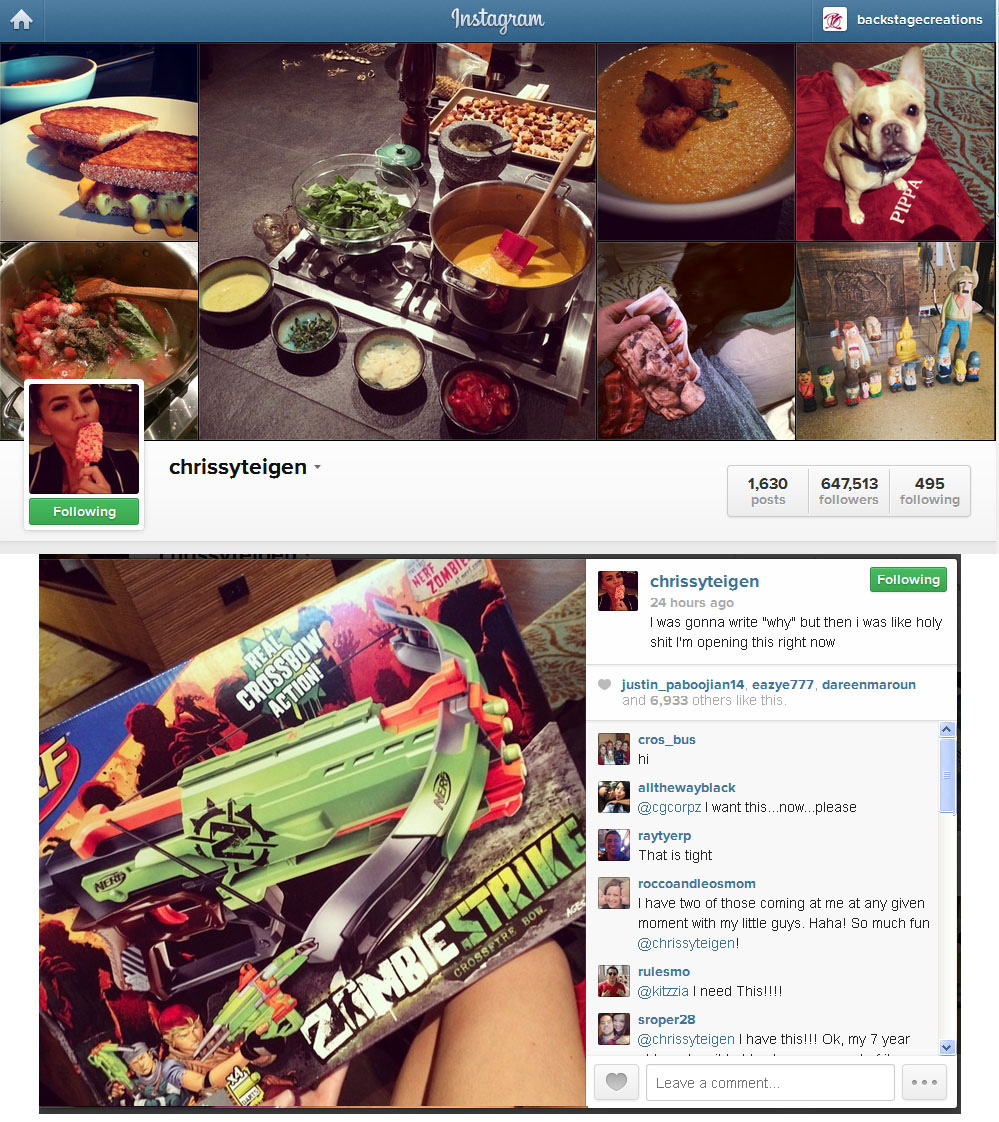This screenshot has height=1122, width=999.
Task: Click the comments scroll down arrow
Action: click(947, 1047)
